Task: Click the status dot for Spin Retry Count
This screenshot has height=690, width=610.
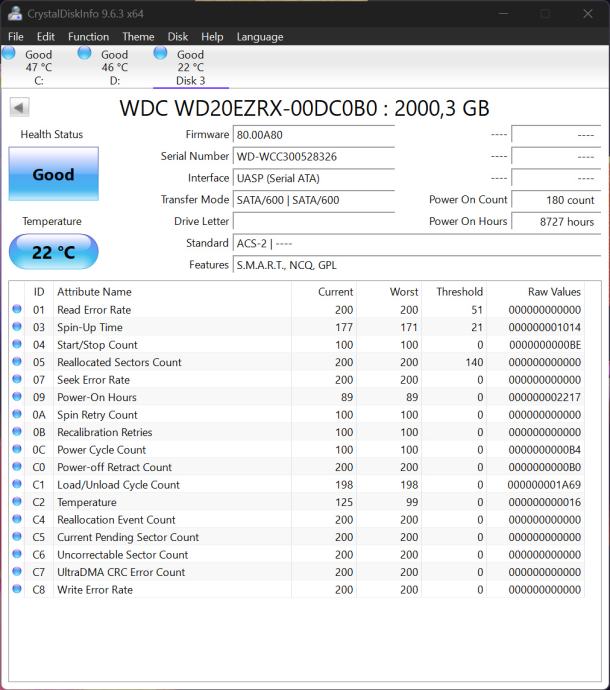Action: point(17,414)
